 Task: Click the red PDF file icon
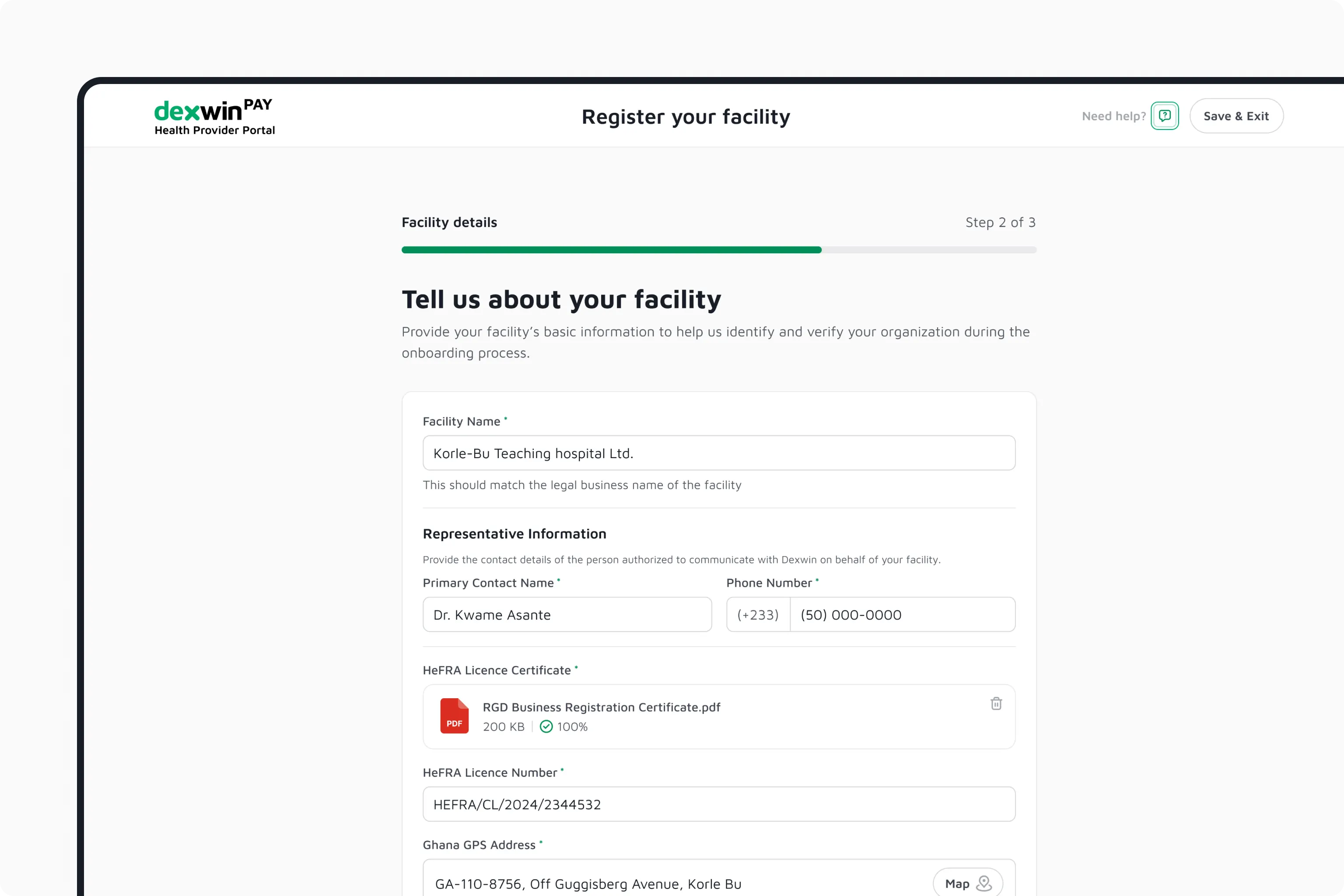(x=454, y=715)
